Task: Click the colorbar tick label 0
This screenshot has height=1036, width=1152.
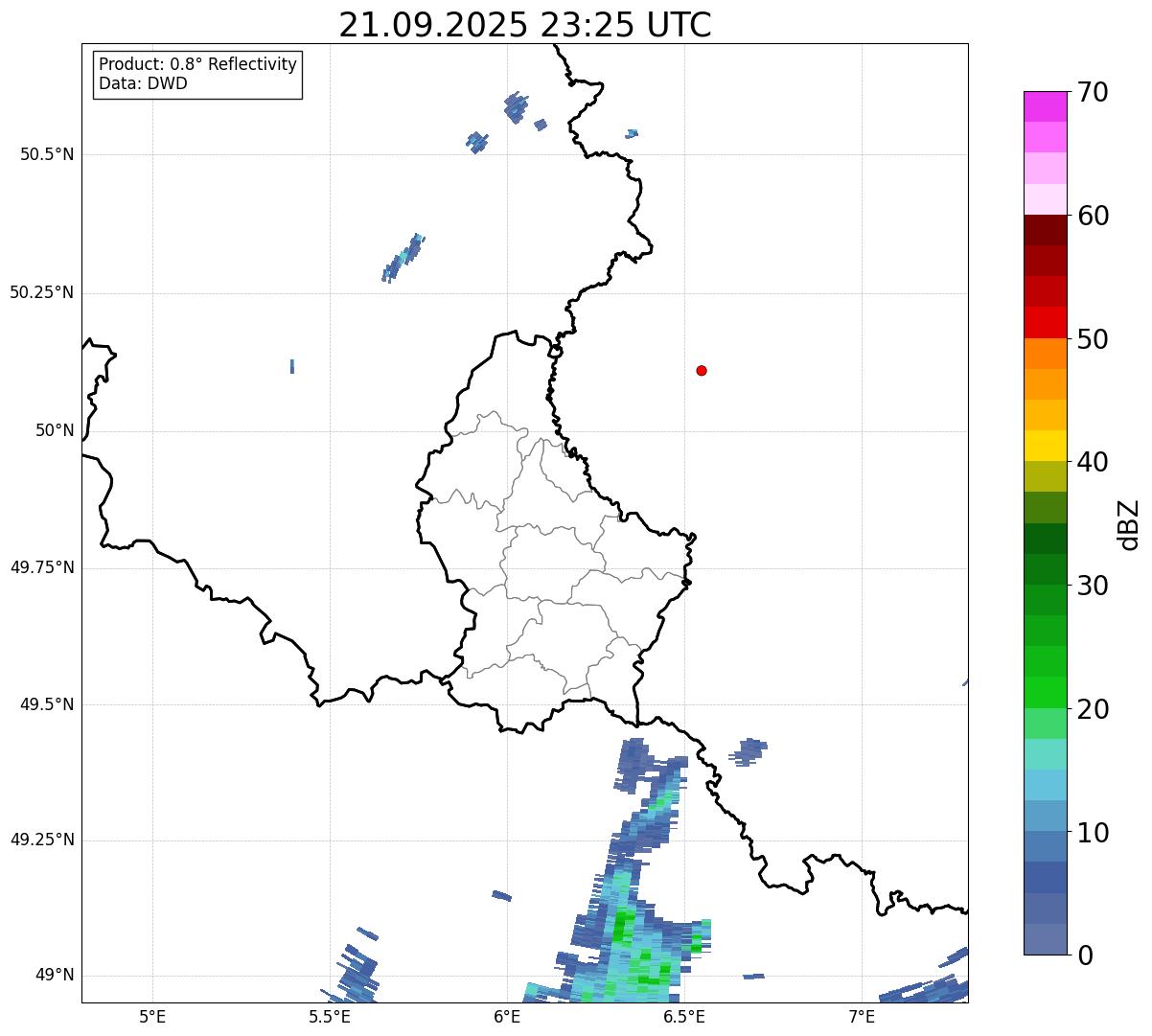Action: click(1085, 955)
